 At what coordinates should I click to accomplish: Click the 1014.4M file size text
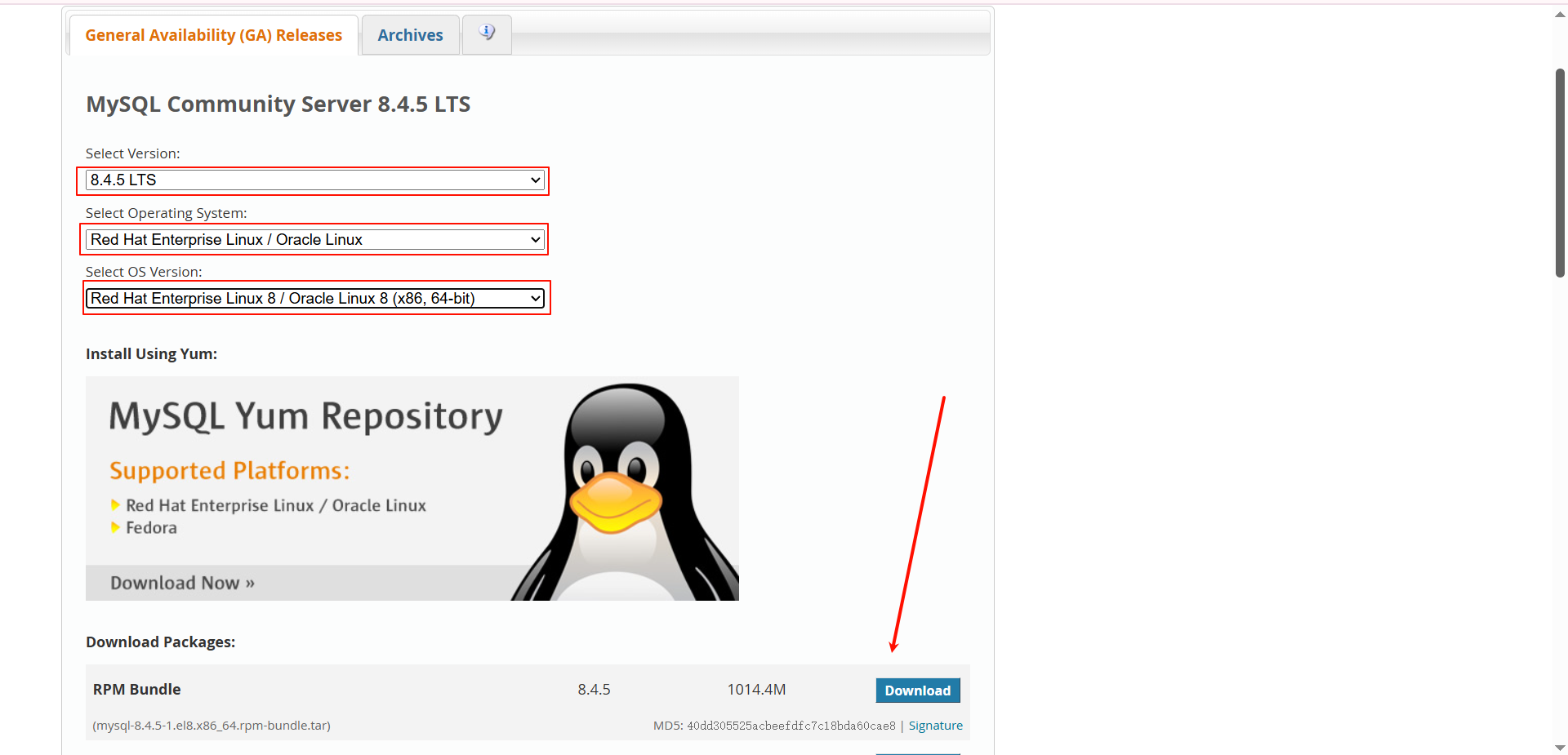[755, 689]
